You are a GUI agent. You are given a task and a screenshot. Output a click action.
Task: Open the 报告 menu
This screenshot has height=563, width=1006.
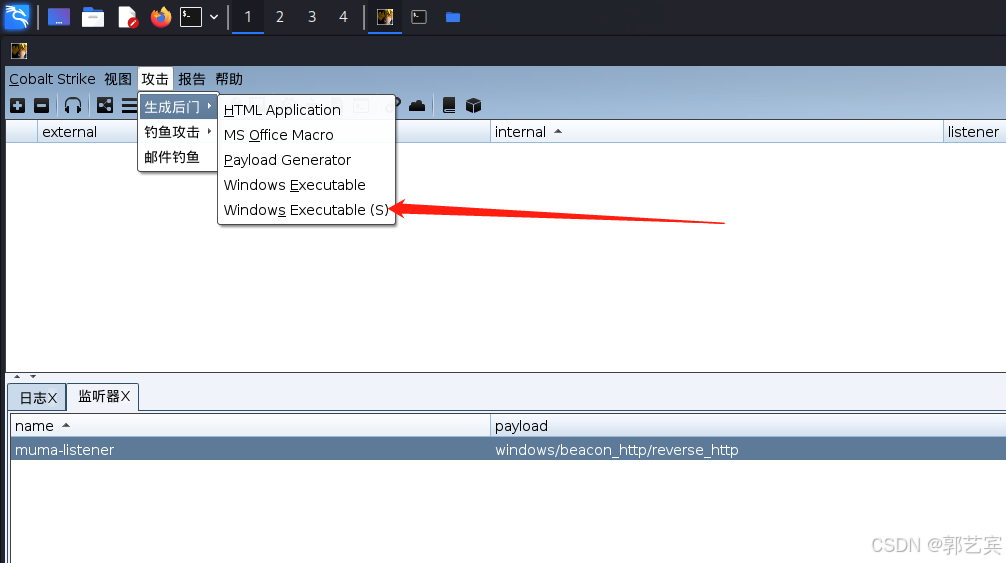tap(192, 79)
